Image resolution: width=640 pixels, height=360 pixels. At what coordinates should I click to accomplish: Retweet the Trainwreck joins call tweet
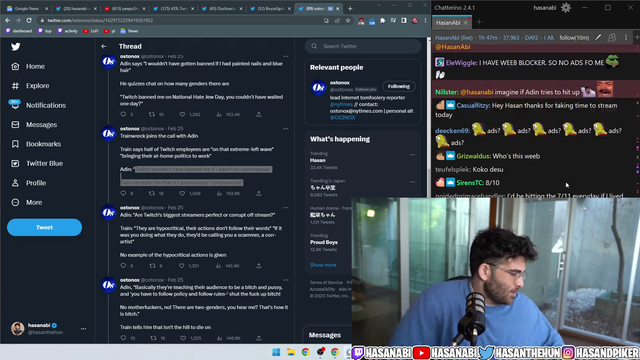pos(152,193)
